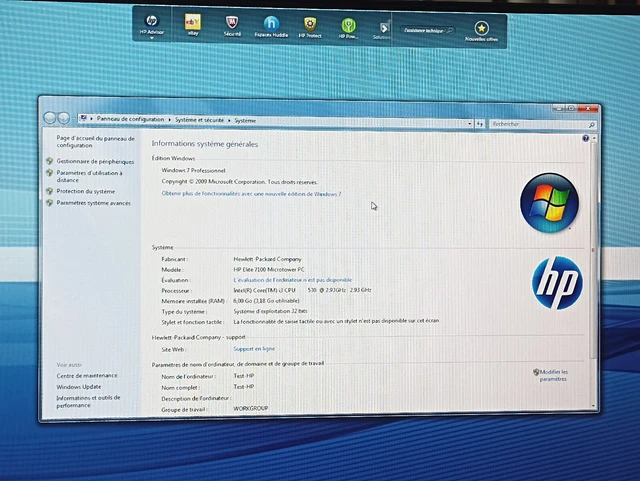The image size is (640, 481).
Task: Open the help question mark icon
Action: coord(585,138)
